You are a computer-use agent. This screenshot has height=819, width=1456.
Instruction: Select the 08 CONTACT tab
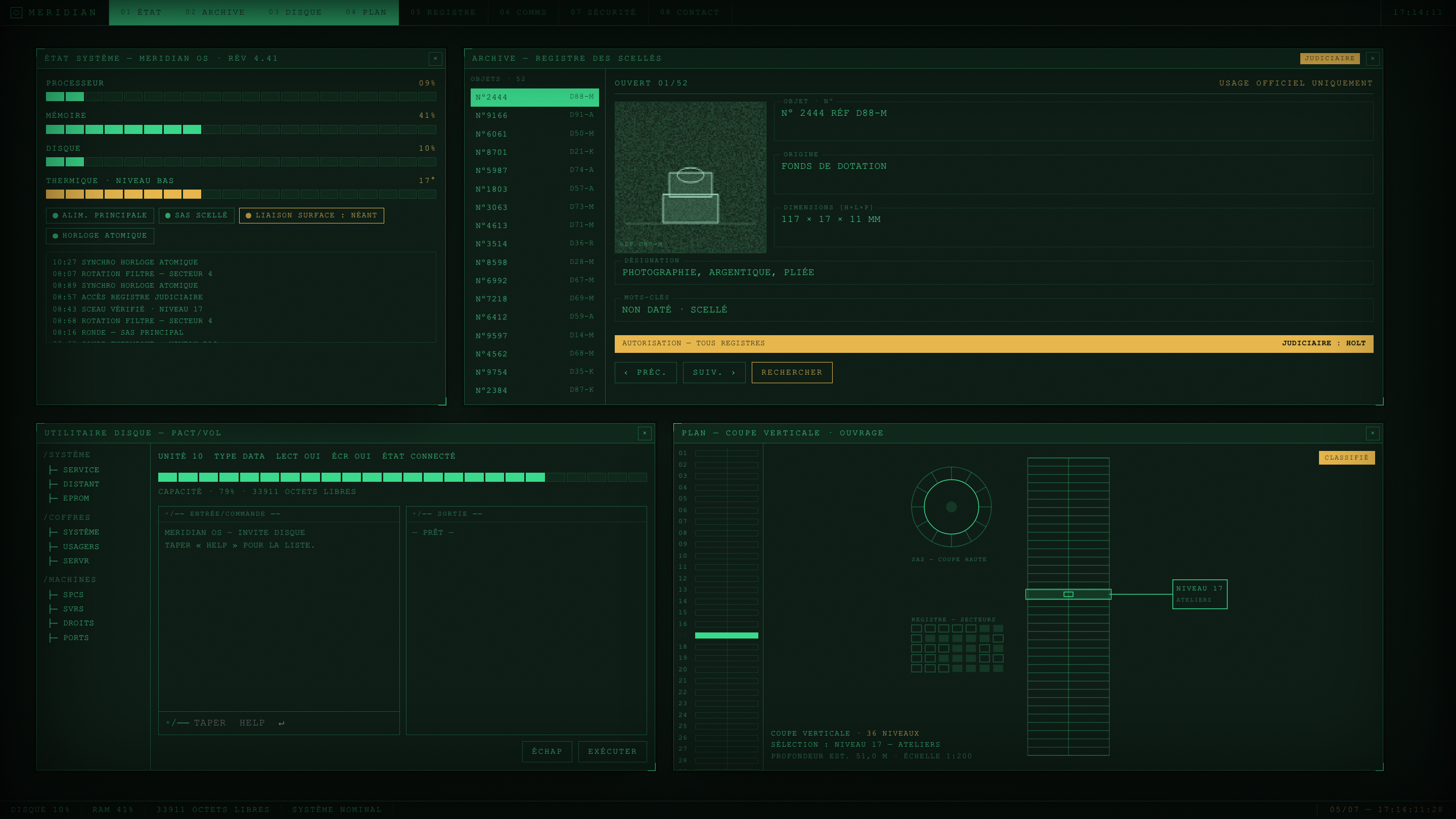point(690,13)
